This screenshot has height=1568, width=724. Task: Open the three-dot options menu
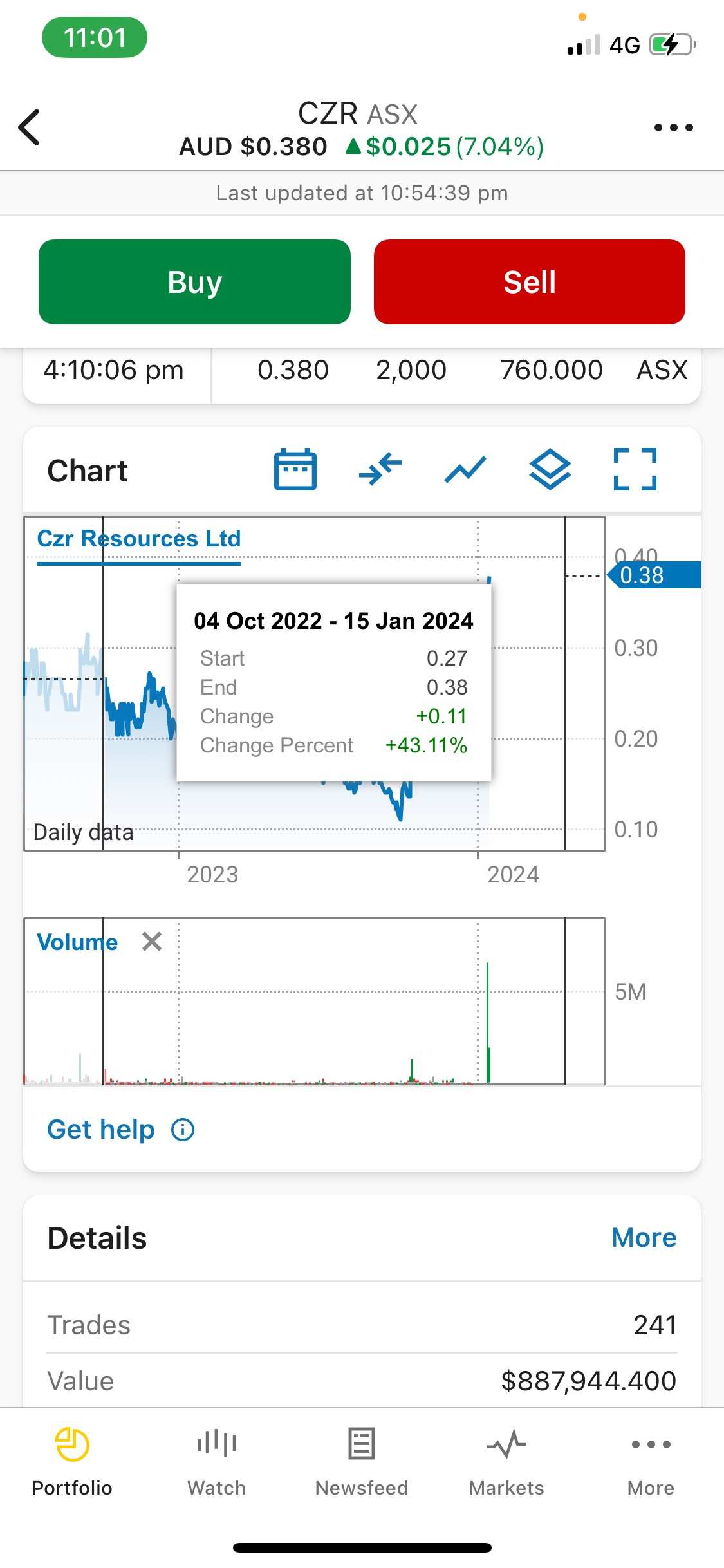[x=673, y=127]
